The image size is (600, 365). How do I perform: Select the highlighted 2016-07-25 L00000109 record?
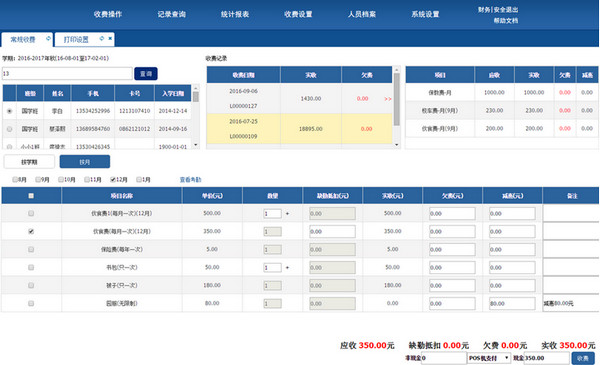click(299, 129)
